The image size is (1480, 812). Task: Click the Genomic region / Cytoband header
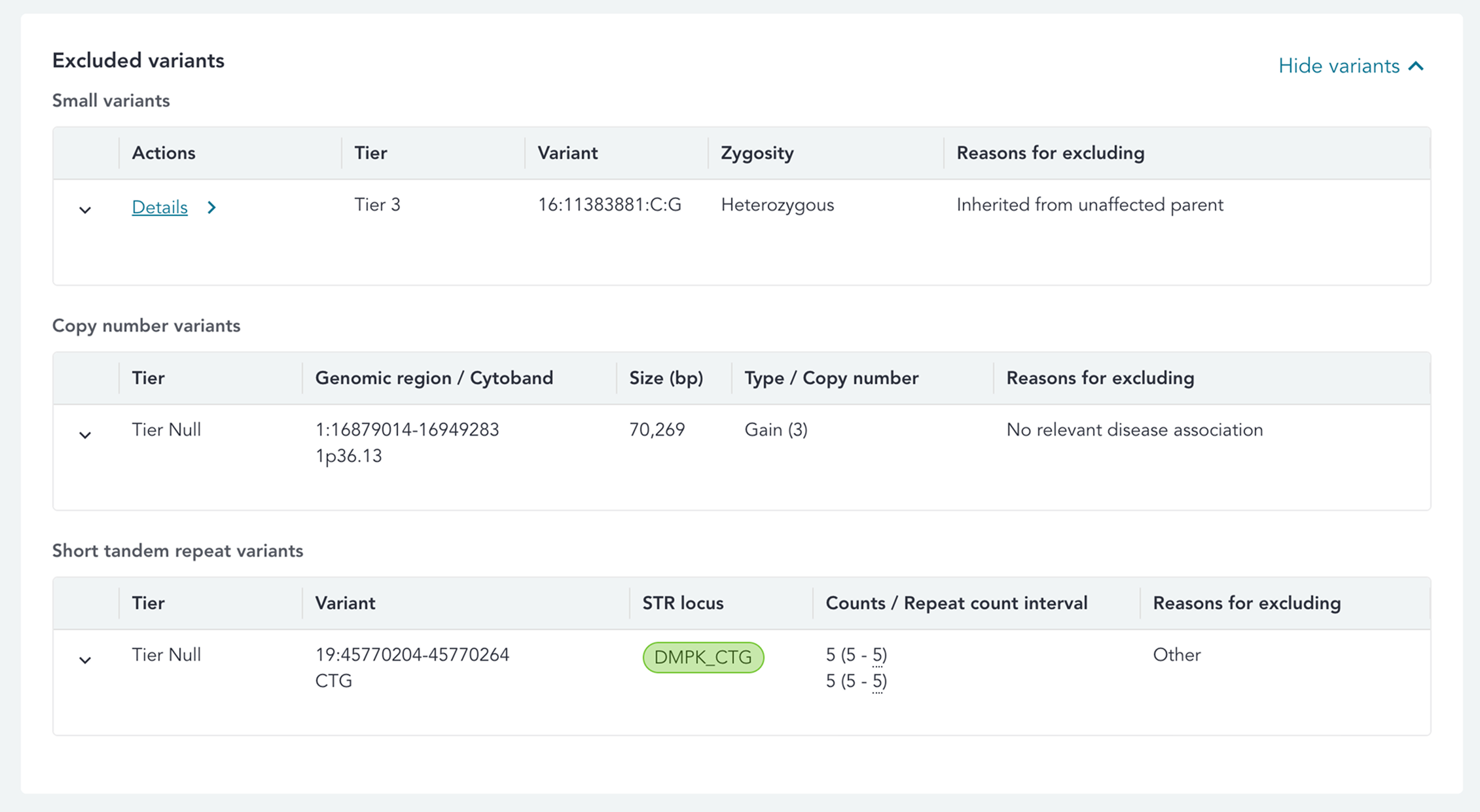(434, 378)
